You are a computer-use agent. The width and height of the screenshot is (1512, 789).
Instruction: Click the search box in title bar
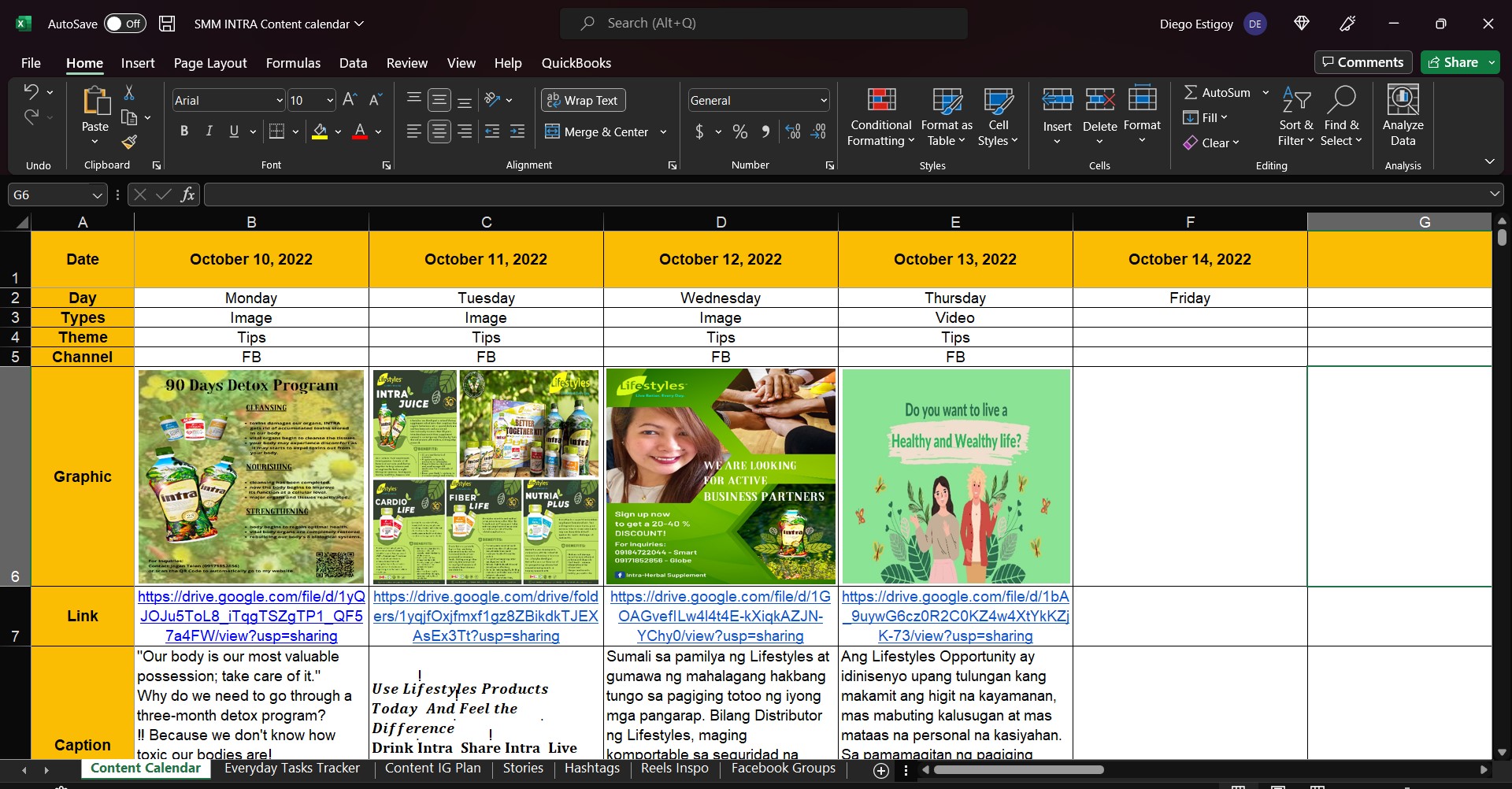point(764,24)
